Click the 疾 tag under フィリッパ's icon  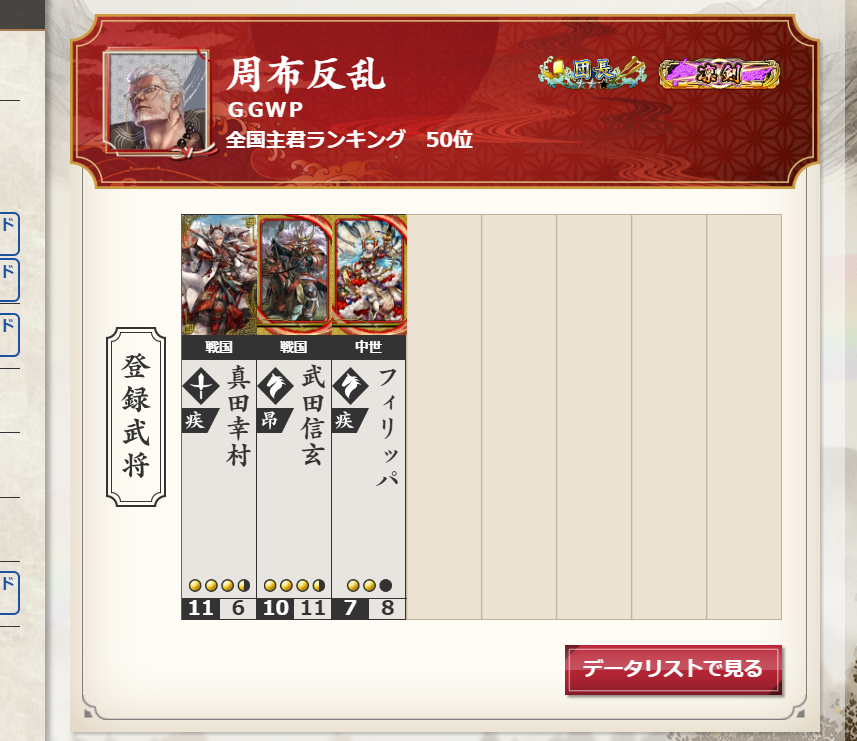(x=348, y=421)
